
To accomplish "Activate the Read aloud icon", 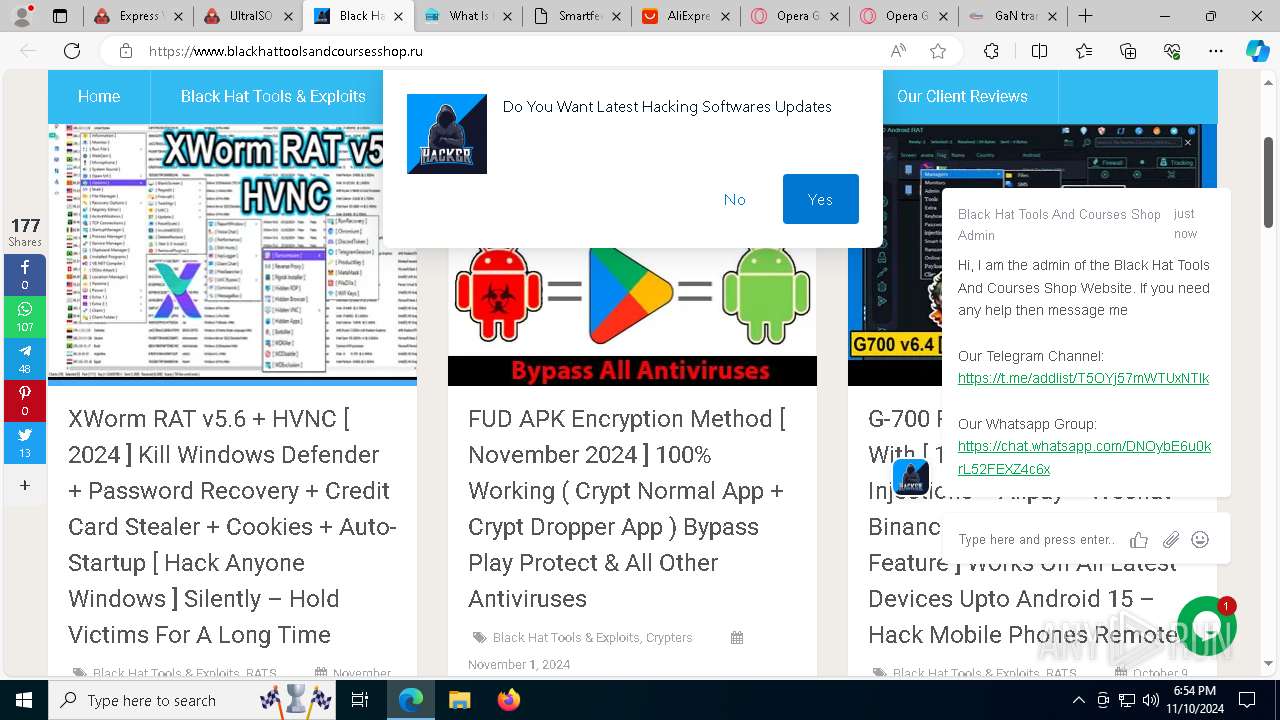I will 898,51.
